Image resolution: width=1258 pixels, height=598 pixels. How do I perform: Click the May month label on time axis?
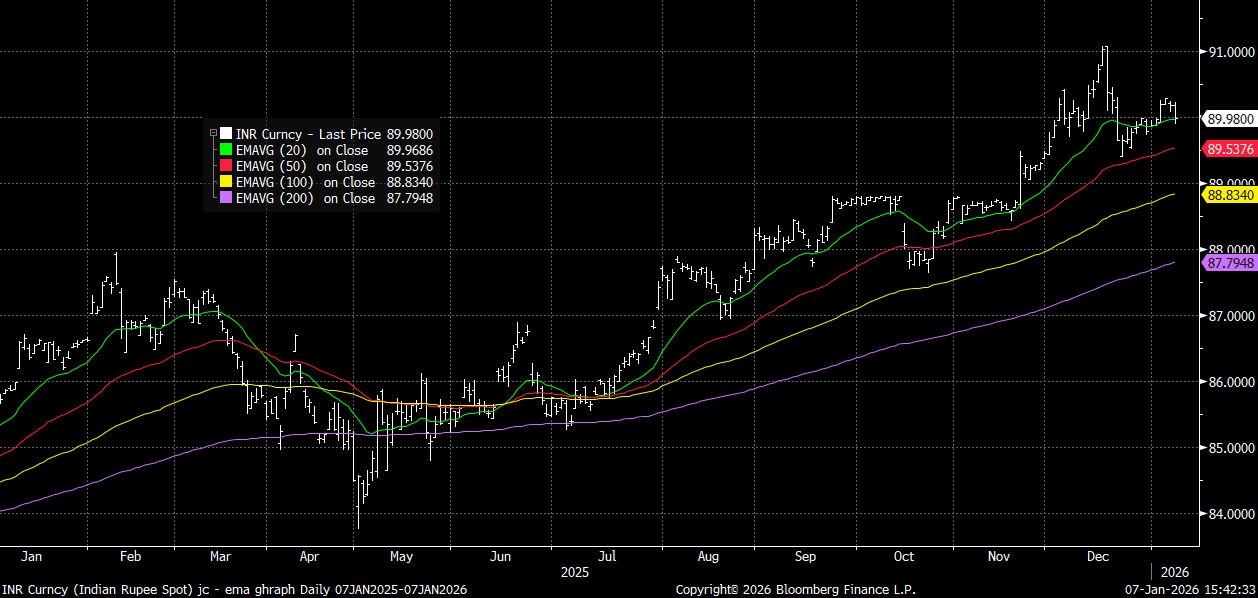pyautogui.click(x=401, y=556)
